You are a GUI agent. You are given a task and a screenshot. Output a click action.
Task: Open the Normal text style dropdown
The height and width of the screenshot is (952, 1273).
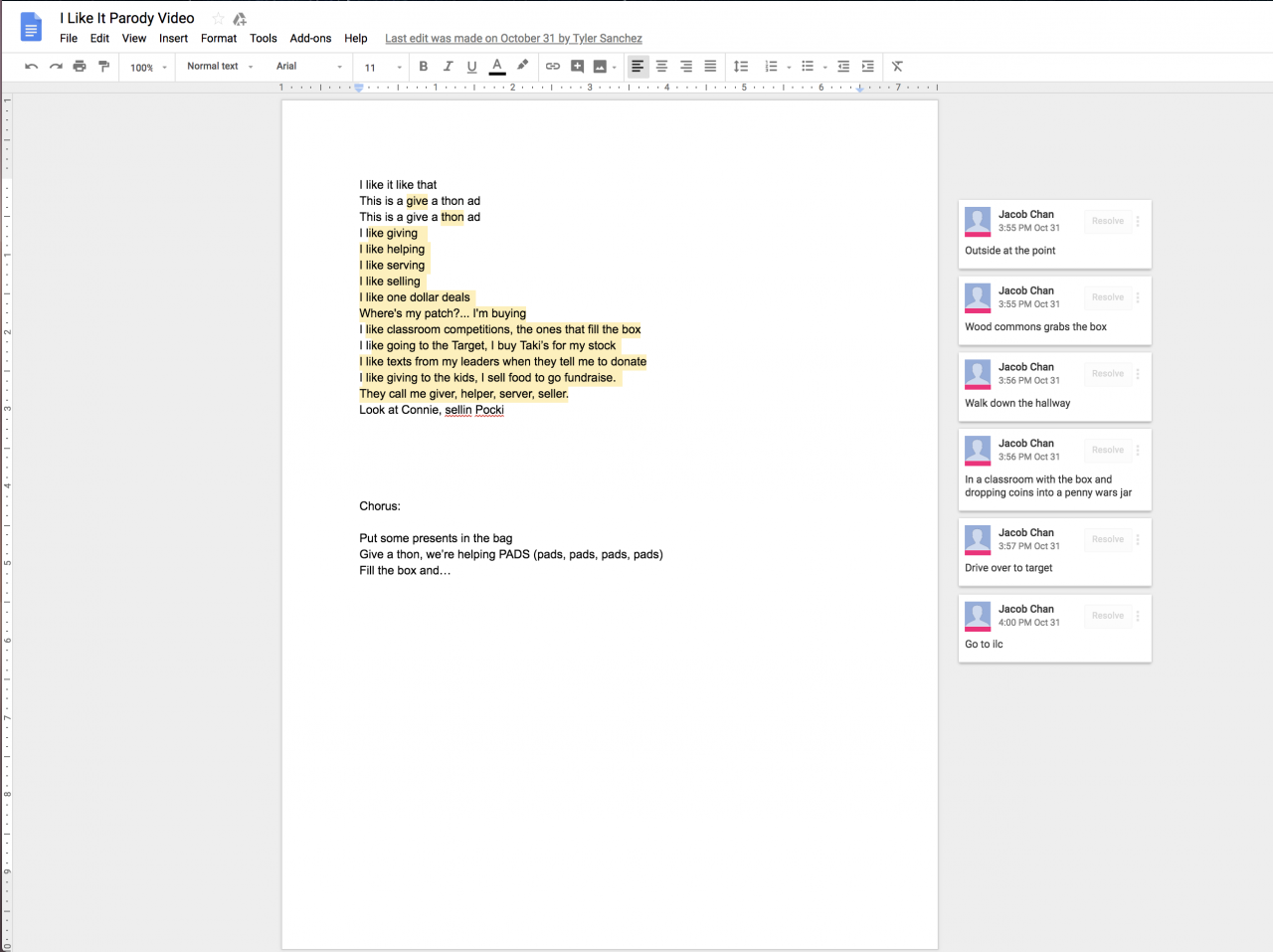coord(220,67)
